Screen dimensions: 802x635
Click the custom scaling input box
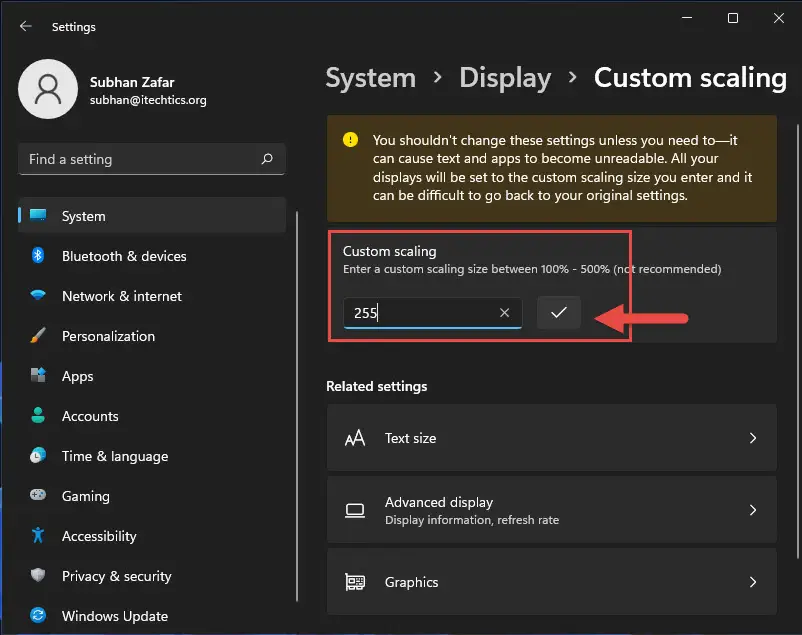(433, 313)
